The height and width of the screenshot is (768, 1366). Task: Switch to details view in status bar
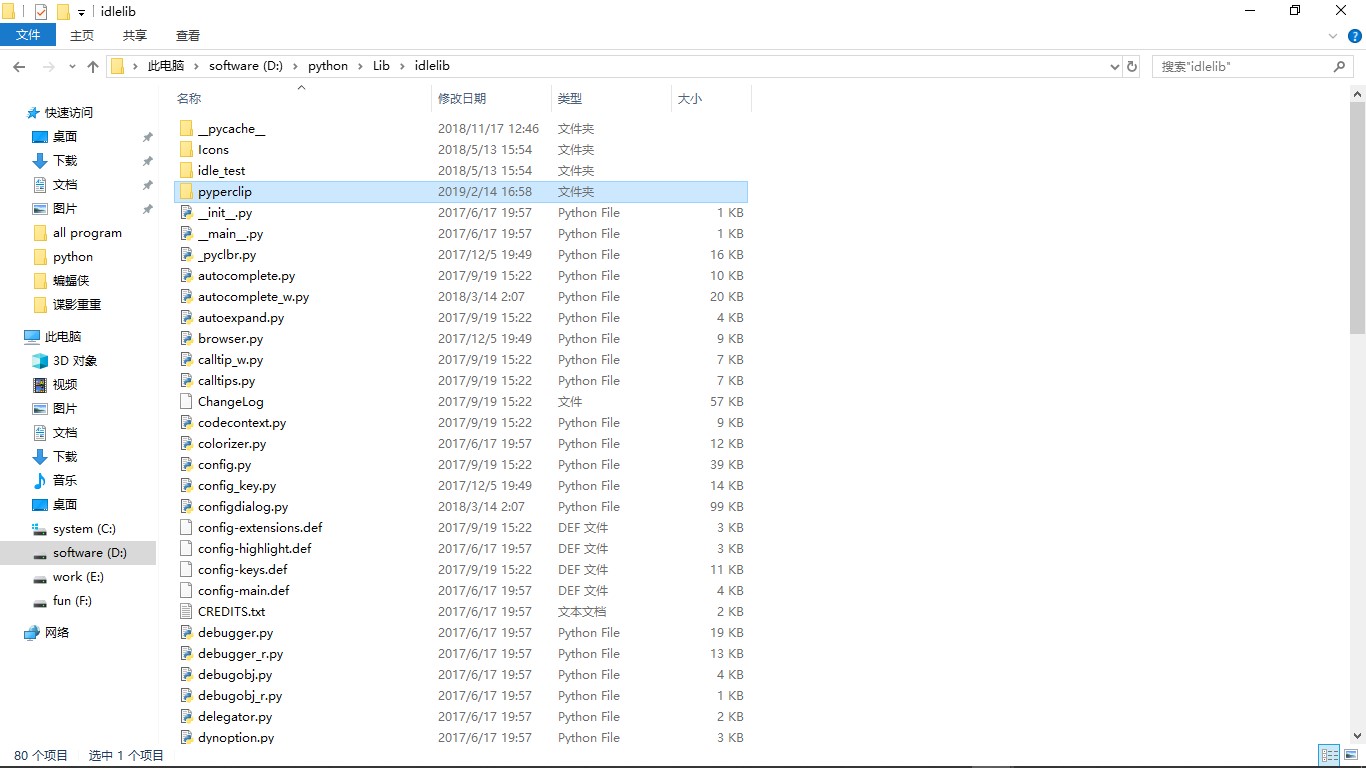(x=1329, y=755)
